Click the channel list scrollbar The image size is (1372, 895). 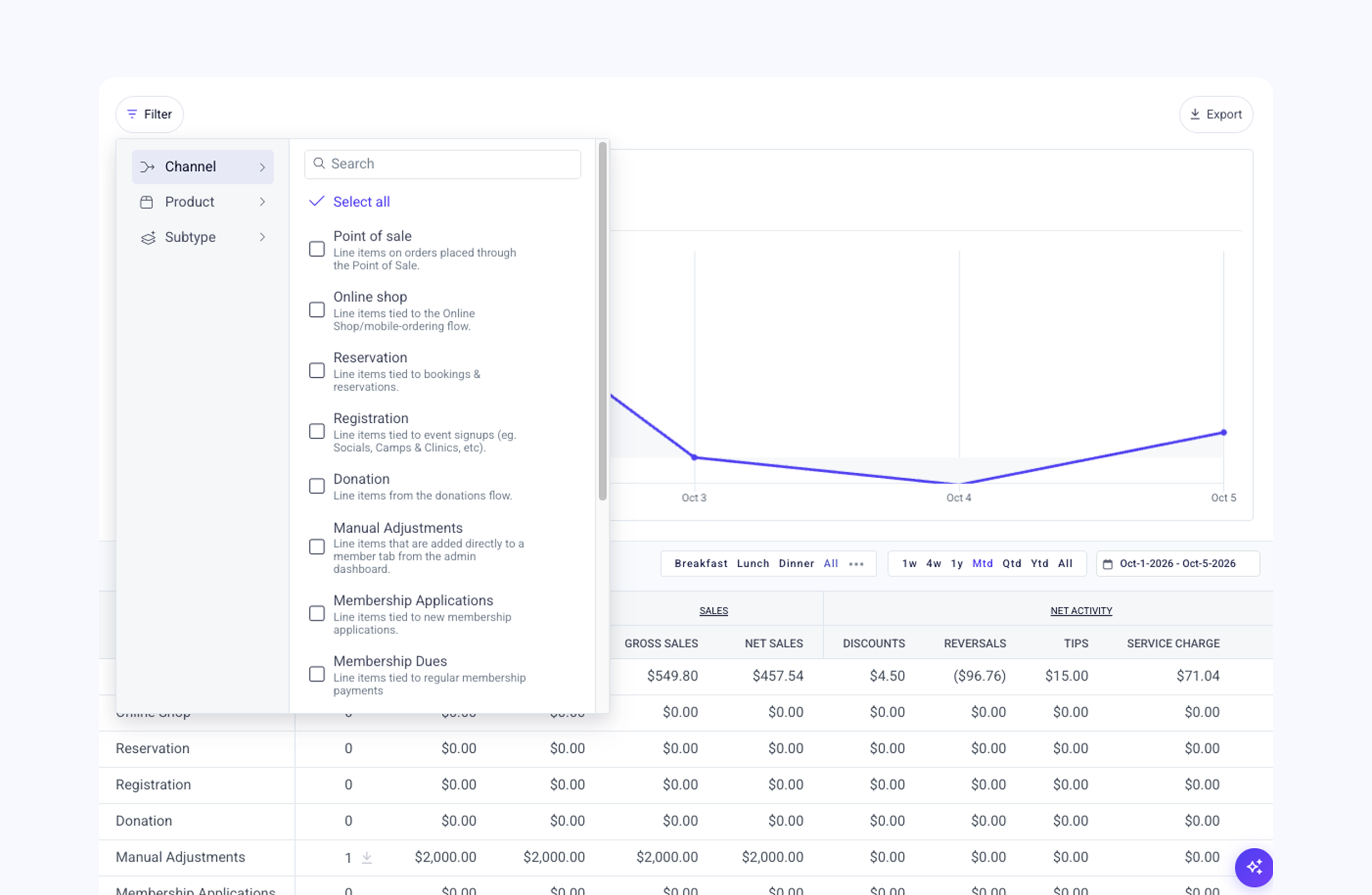pyautogui.click(x=603, y=321)
